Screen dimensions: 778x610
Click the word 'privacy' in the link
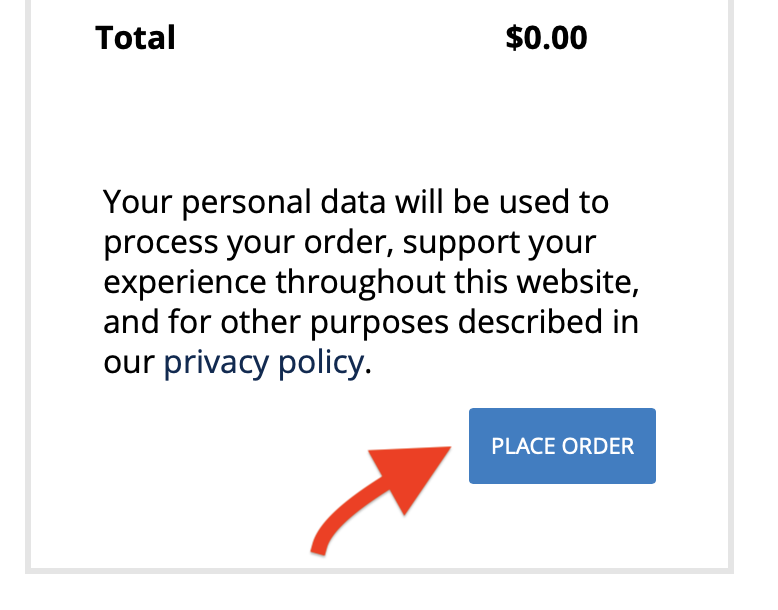[x=216, y=363]
